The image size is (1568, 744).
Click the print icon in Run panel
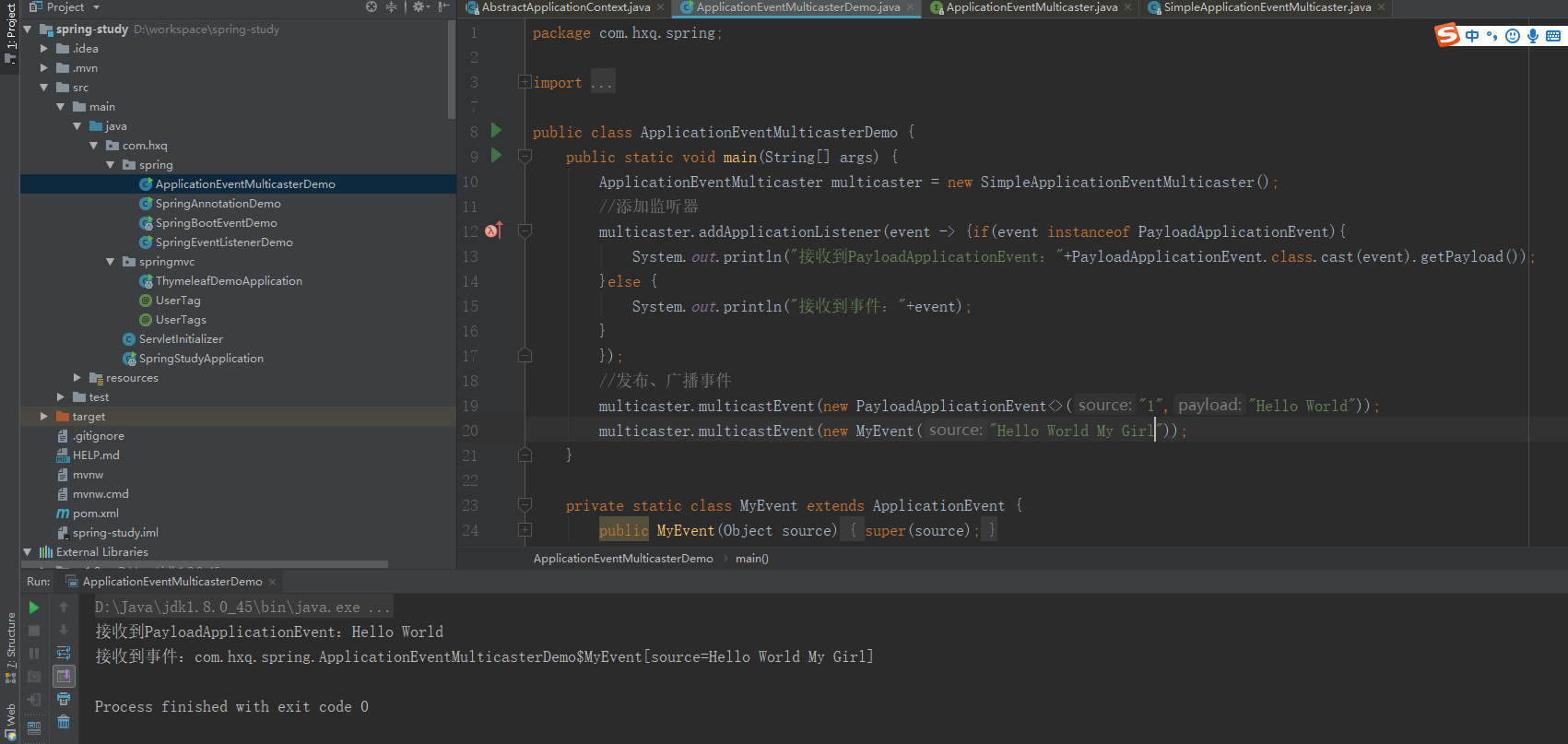pos(64,699)
